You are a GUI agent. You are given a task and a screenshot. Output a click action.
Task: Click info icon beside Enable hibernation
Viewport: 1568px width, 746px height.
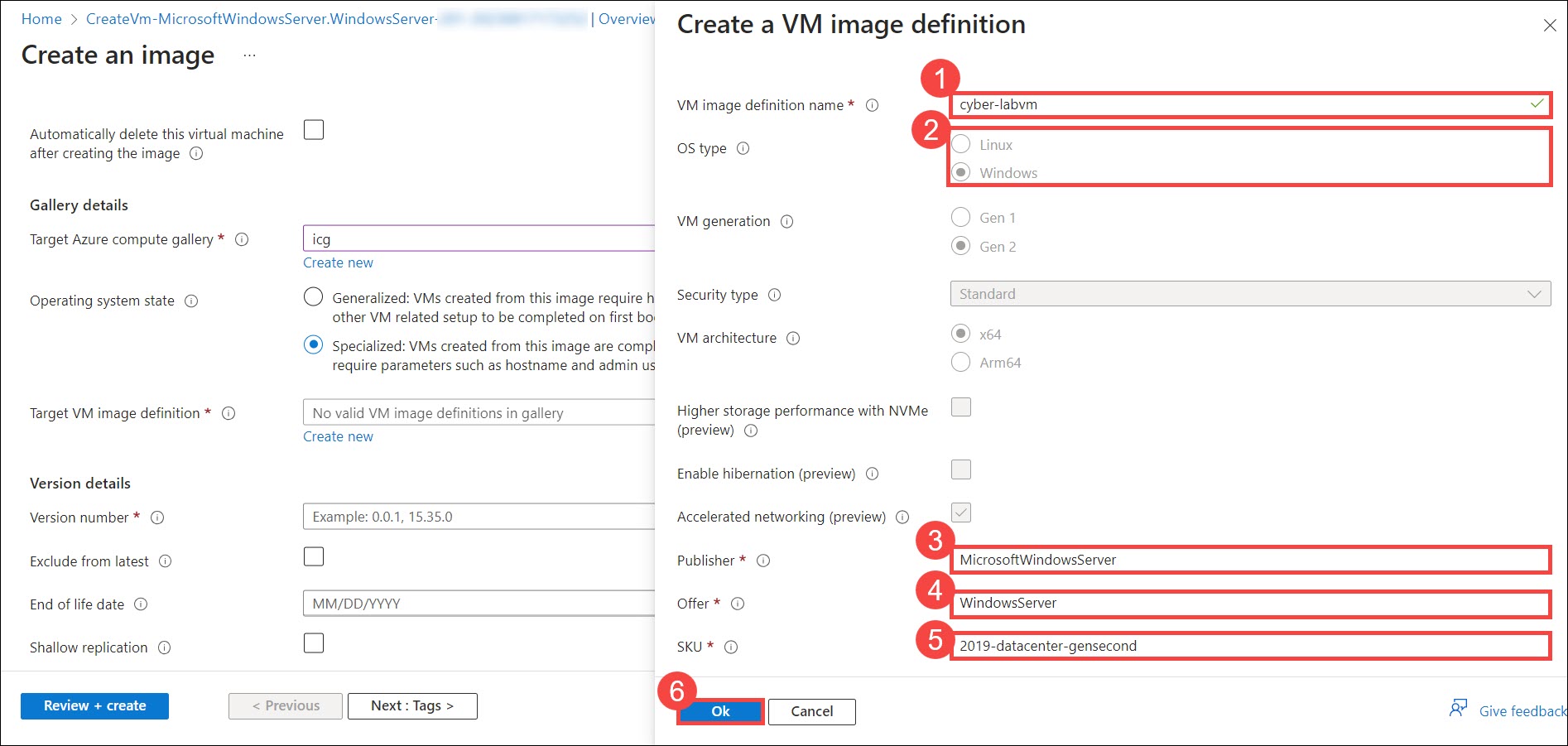872,474
